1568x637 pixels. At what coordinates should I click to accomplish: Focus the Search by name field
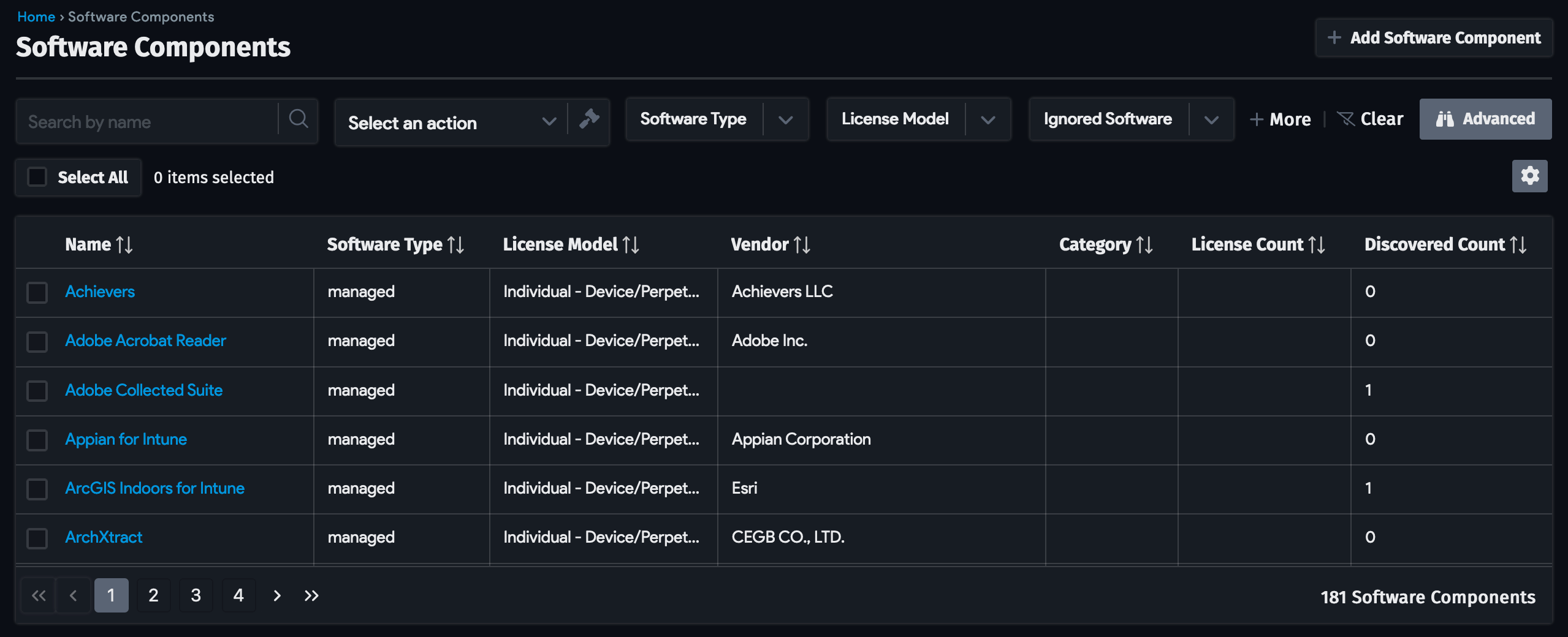point(147,122)
